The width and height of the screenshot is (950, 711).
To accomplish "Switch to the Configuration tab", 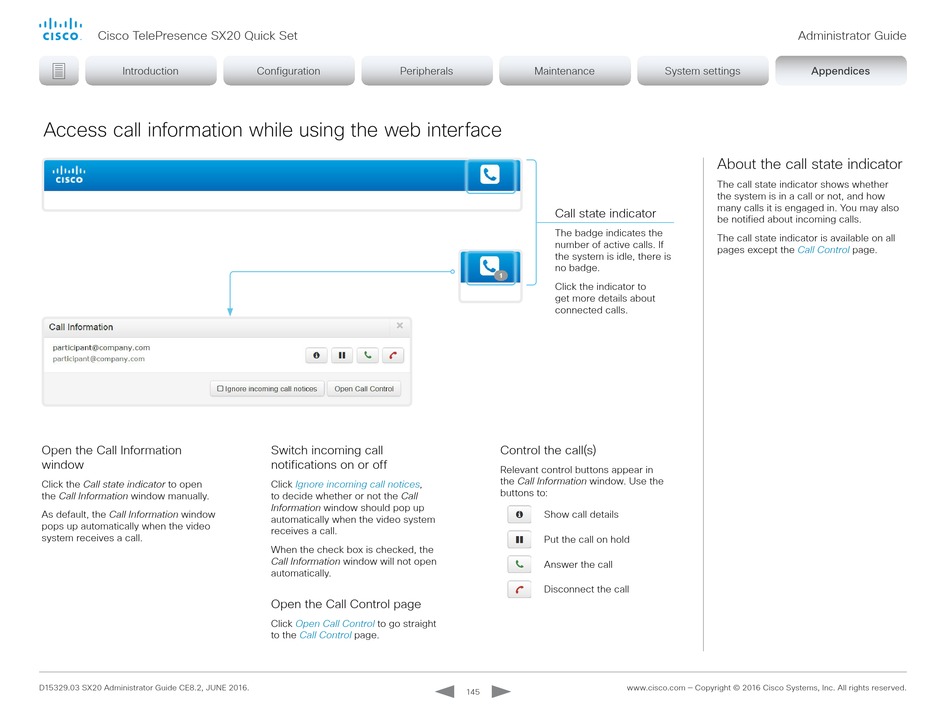I will [288, 71].
